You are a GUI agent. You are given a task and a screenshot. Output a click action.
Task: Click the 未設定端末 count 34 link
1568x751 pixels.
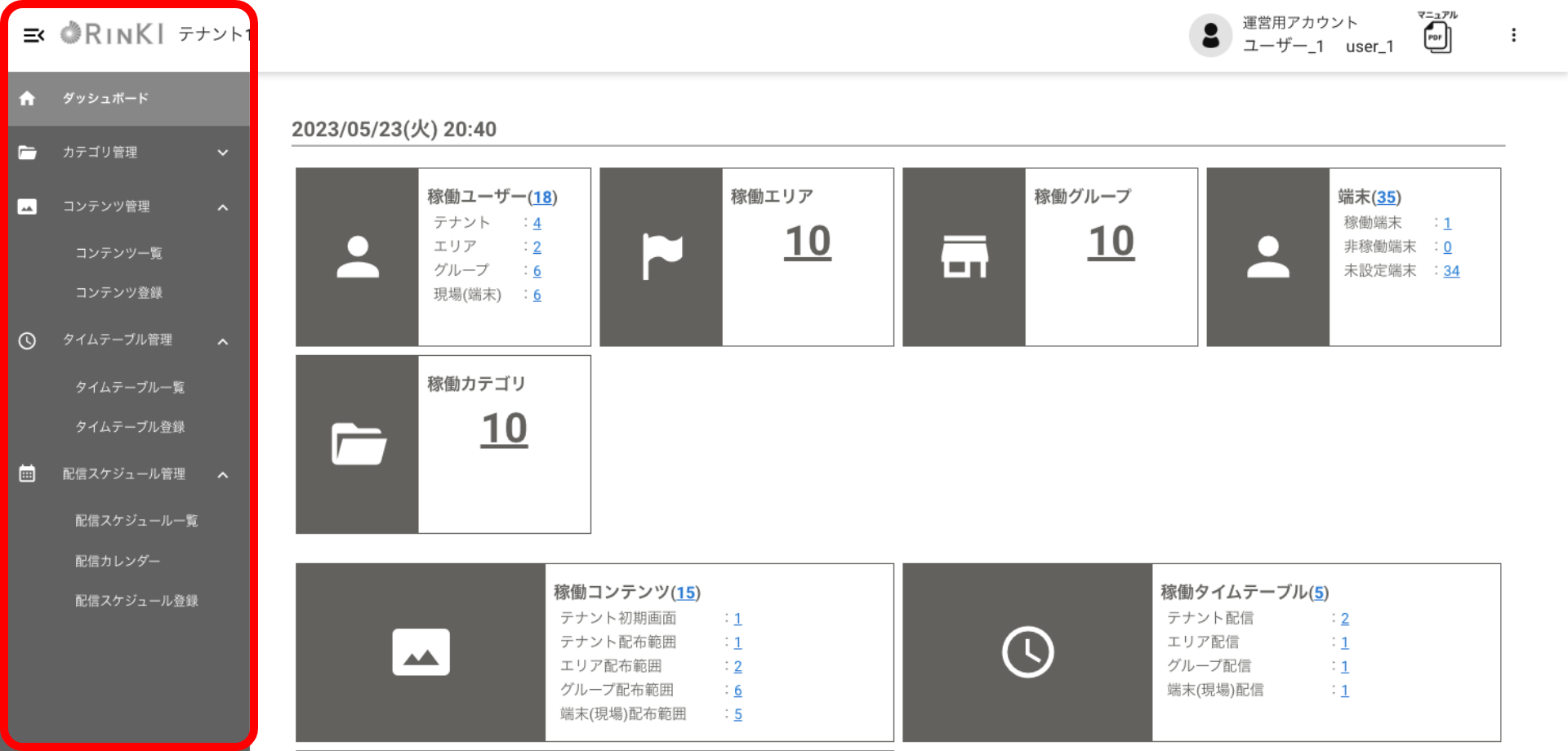pos(1451,271)
